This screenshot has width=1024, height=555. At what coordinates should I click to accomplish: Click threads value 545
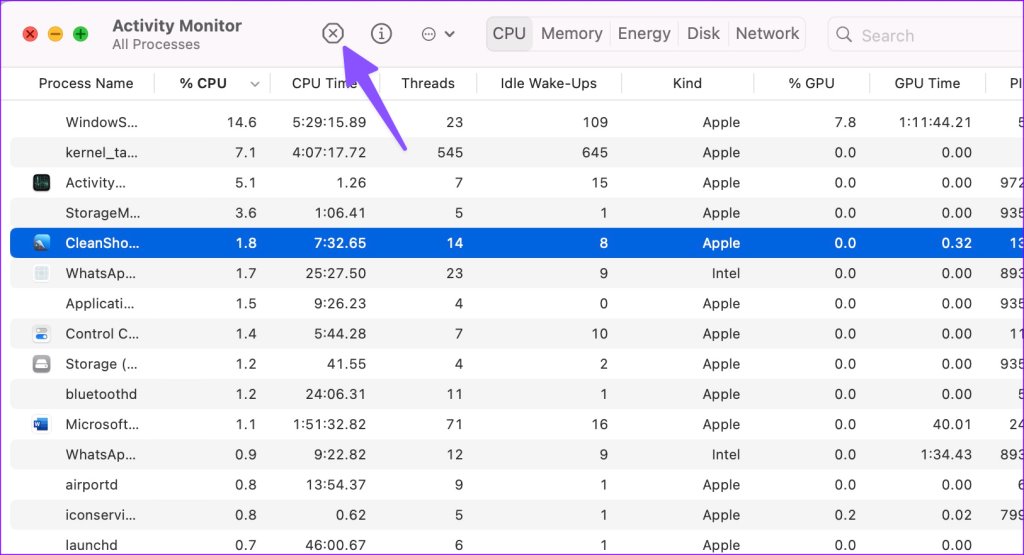[x=450, y=152]
